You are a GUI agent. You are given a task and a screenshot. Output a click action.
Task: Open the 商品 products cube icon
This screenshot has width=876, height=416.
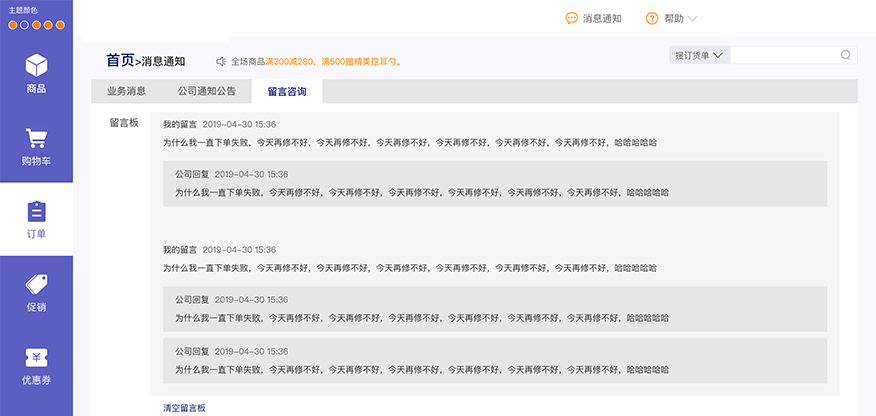36,65
